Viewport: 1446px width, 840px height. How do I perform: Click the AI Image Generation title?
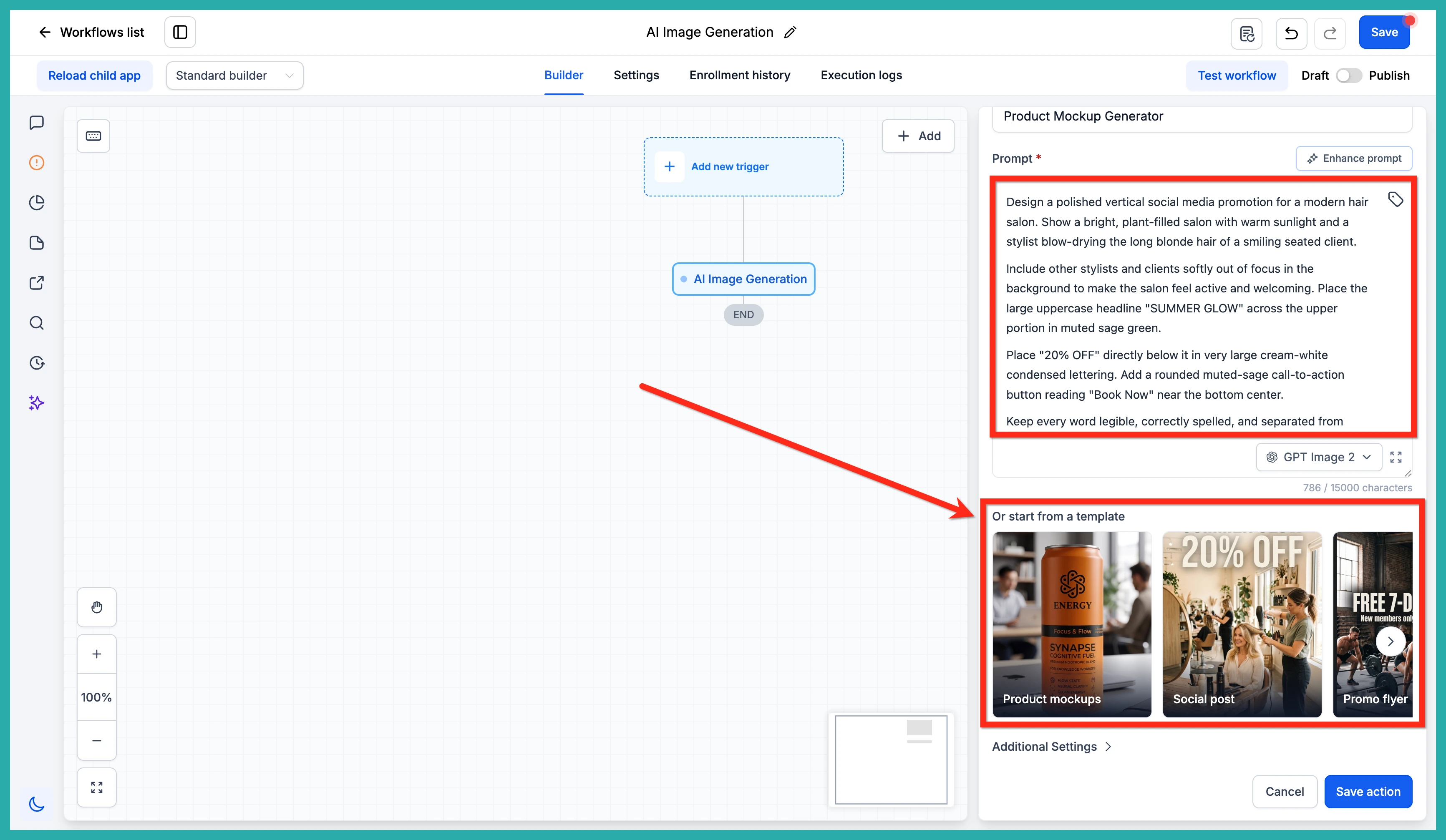(x=709, y=32)
